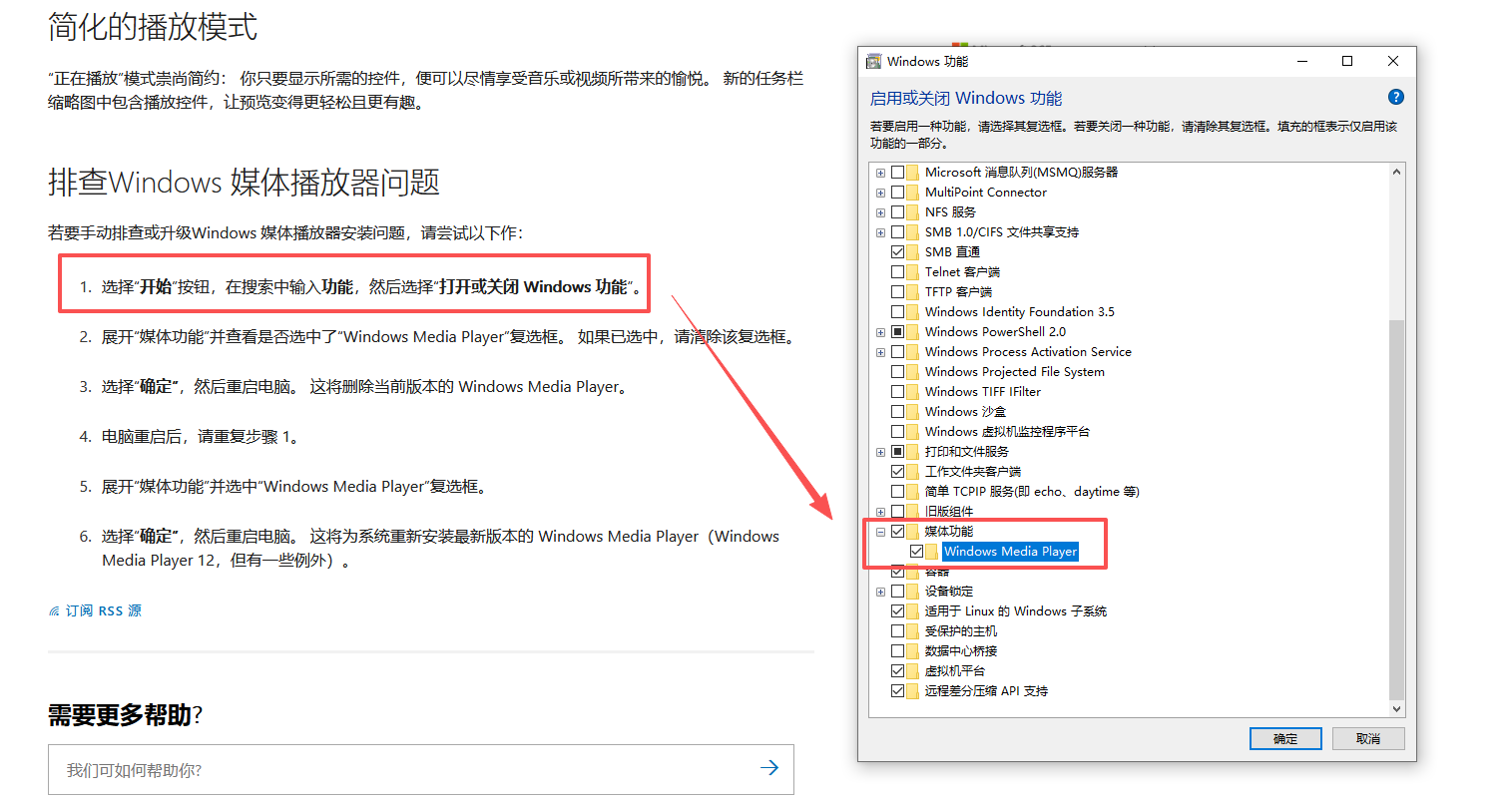Enable the Windows 沙盒 checkbox

click(897, 412)
